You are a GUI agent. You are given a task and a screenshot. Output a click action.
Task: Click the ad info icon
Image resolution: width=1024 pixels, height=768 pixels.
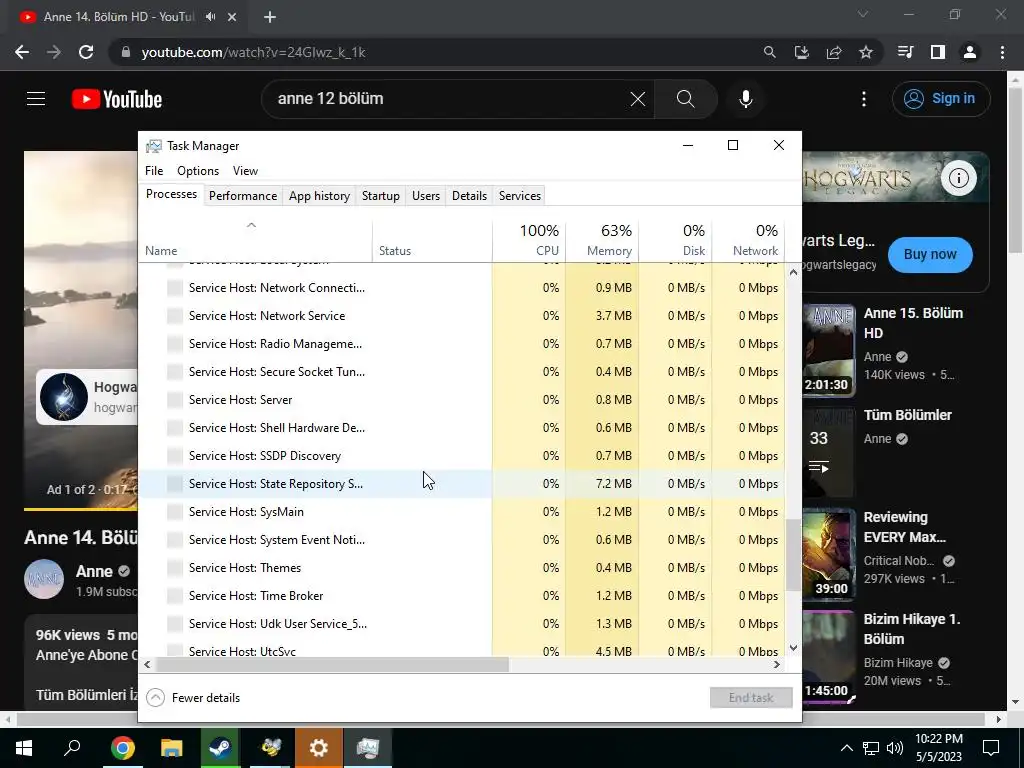959,178
